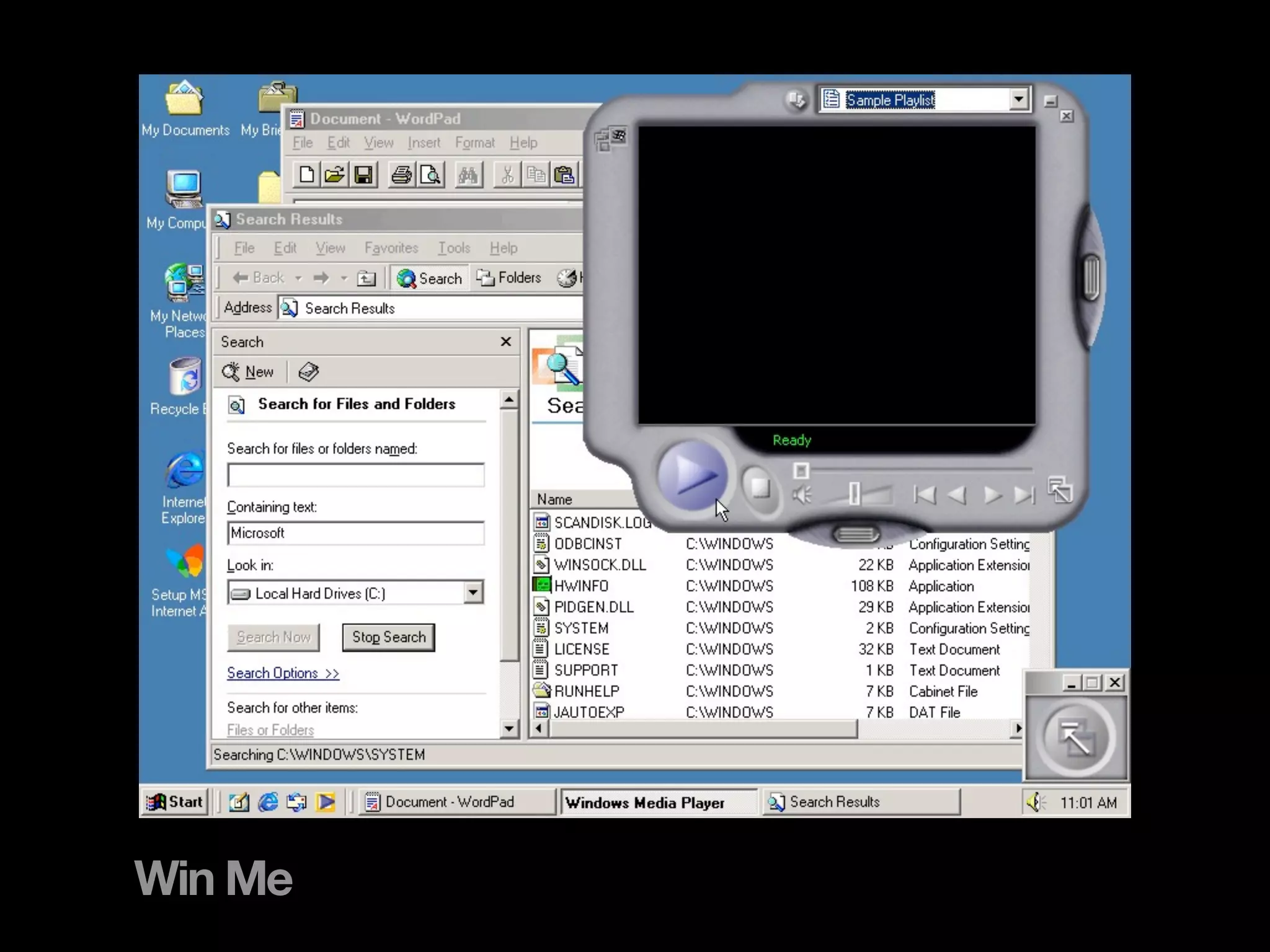Open the Favorites menu in Search Results
The height and width of the screenshot is (952, 1270).
[x=391, y=248]
